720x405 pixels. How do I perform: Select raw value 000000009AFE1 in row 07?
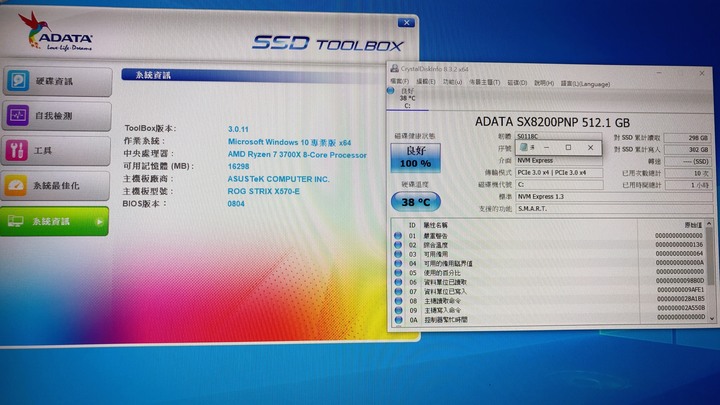[680, 290]
